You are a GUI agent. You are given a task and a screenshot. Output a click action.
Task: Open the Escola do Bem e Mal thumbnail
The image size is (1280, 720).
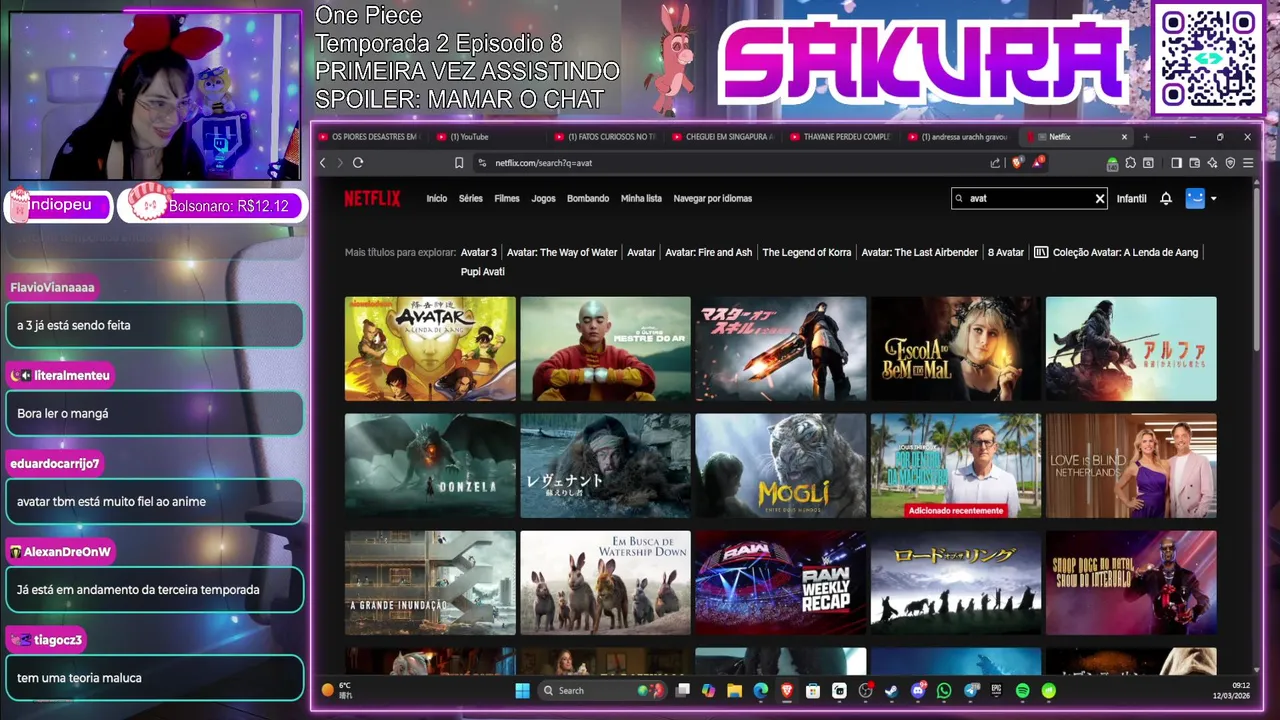(x=956, y=348)
